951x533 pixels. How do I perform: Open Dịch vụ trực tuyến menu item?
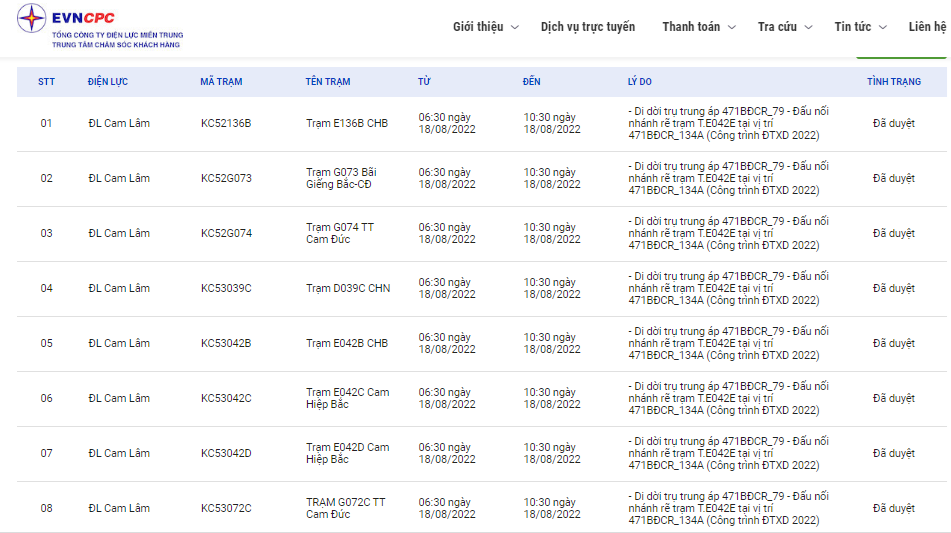(x=587, y=27)
